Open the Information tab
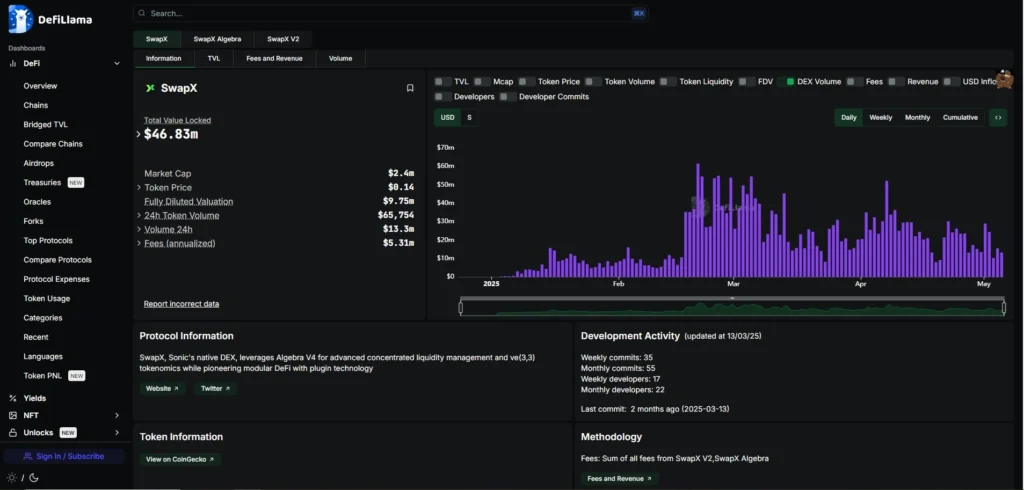This screenshot has width=1024, height=490. (x=164, y=58)
